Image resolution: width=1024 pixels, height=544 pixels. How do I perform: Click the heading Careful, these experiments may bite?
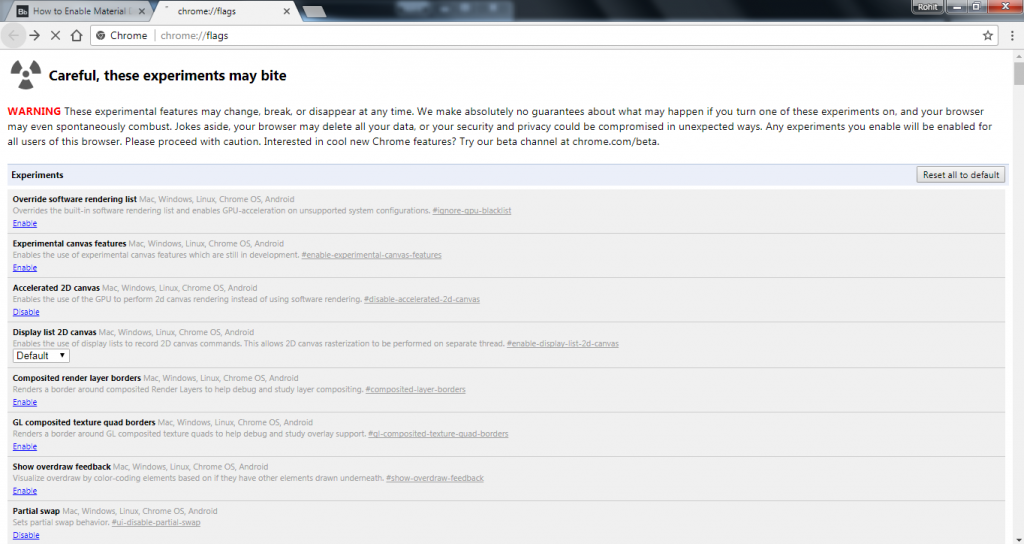(x=168, y=76)
